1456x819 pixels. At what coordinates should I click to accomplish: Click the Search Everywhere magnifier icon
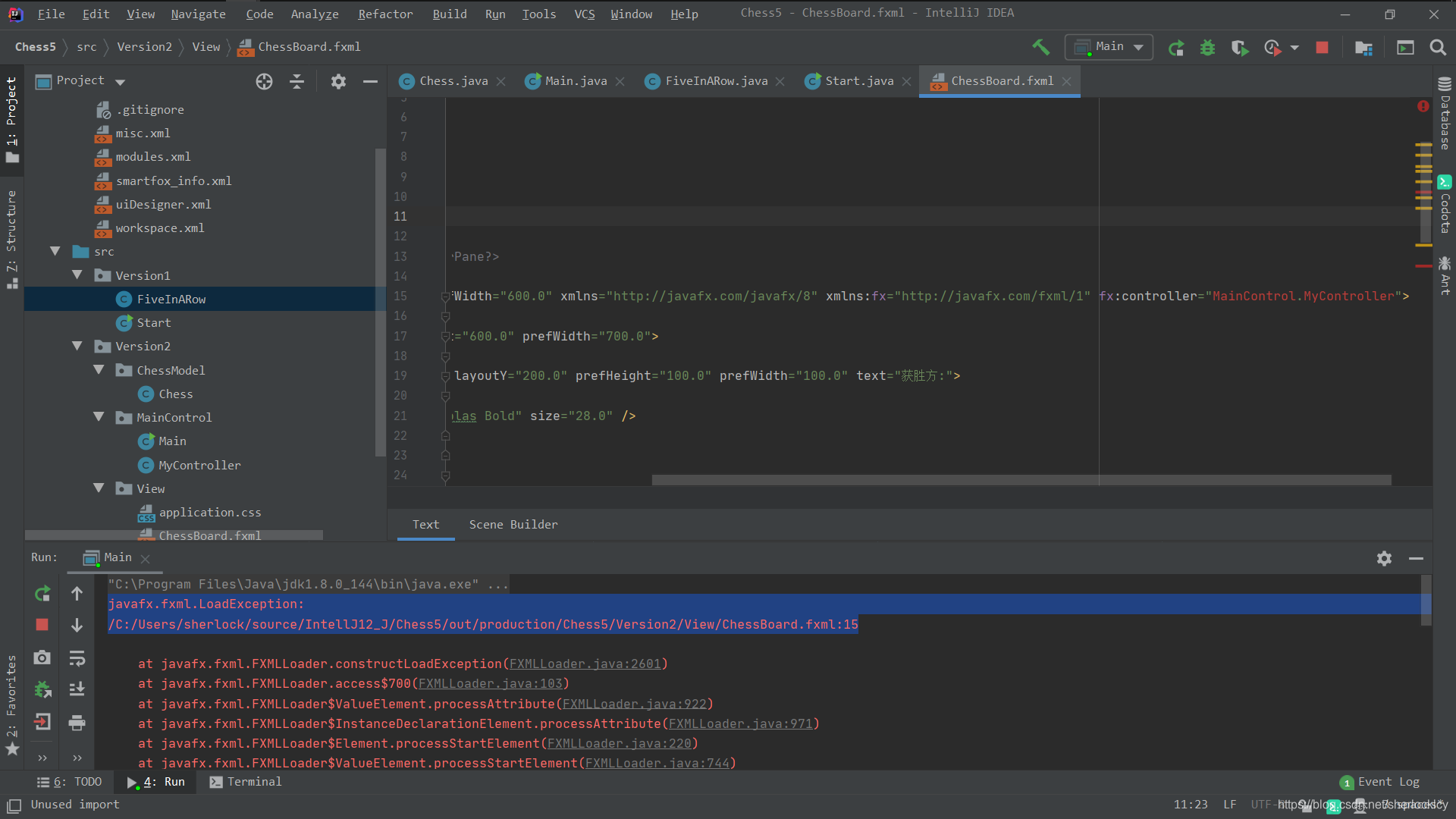point(1438,47)
